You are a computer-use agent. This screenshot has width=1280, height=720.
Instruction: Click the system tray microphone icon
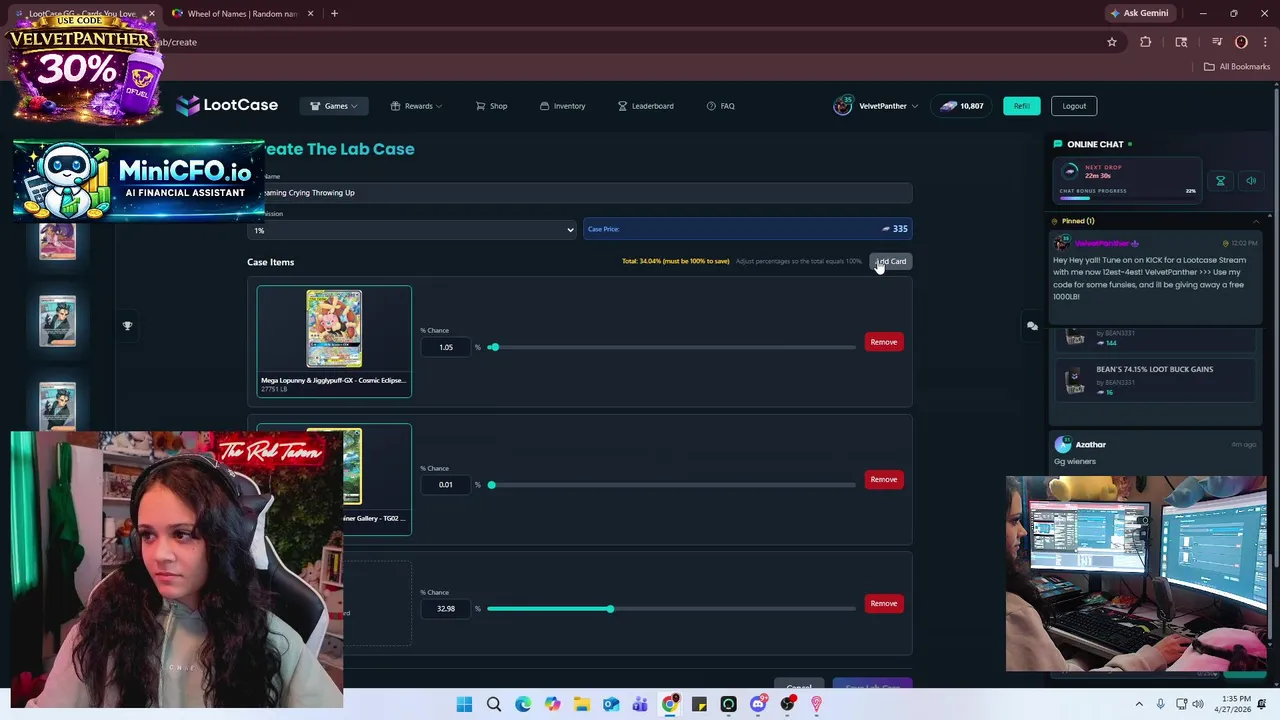(x=1160, y=705)
